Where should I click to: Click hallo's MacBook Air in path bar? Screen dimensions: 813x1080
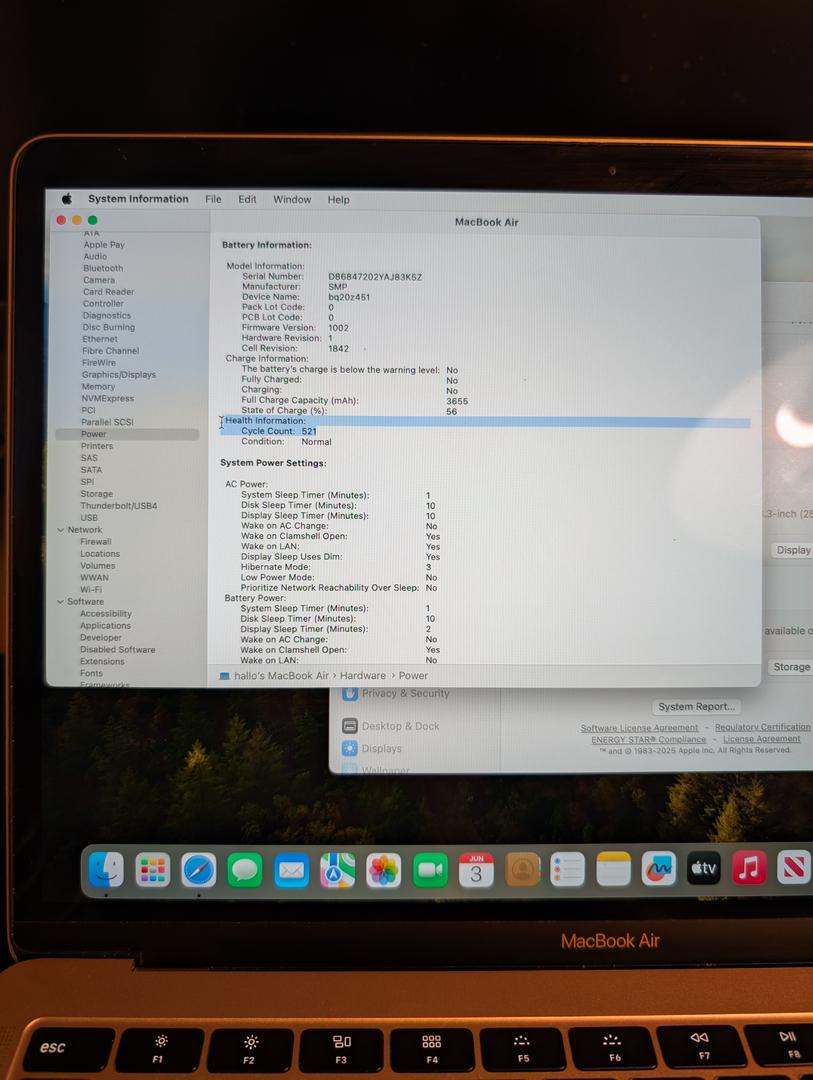281,676
